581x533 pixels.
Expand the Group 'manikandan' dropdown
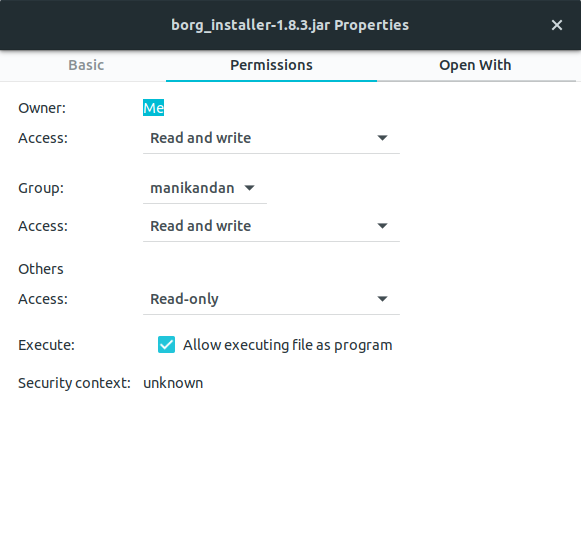pyautogui.click(x=205, y=189)
